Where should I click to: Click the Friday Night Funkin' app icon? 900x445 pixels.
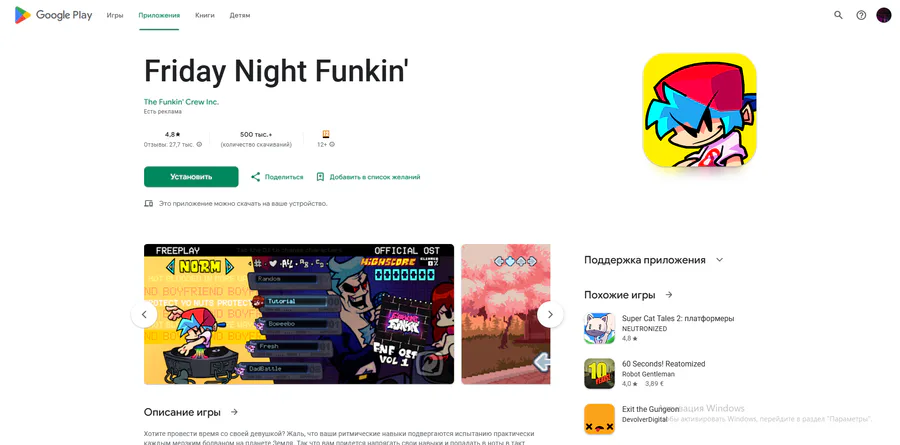(699, 110)
